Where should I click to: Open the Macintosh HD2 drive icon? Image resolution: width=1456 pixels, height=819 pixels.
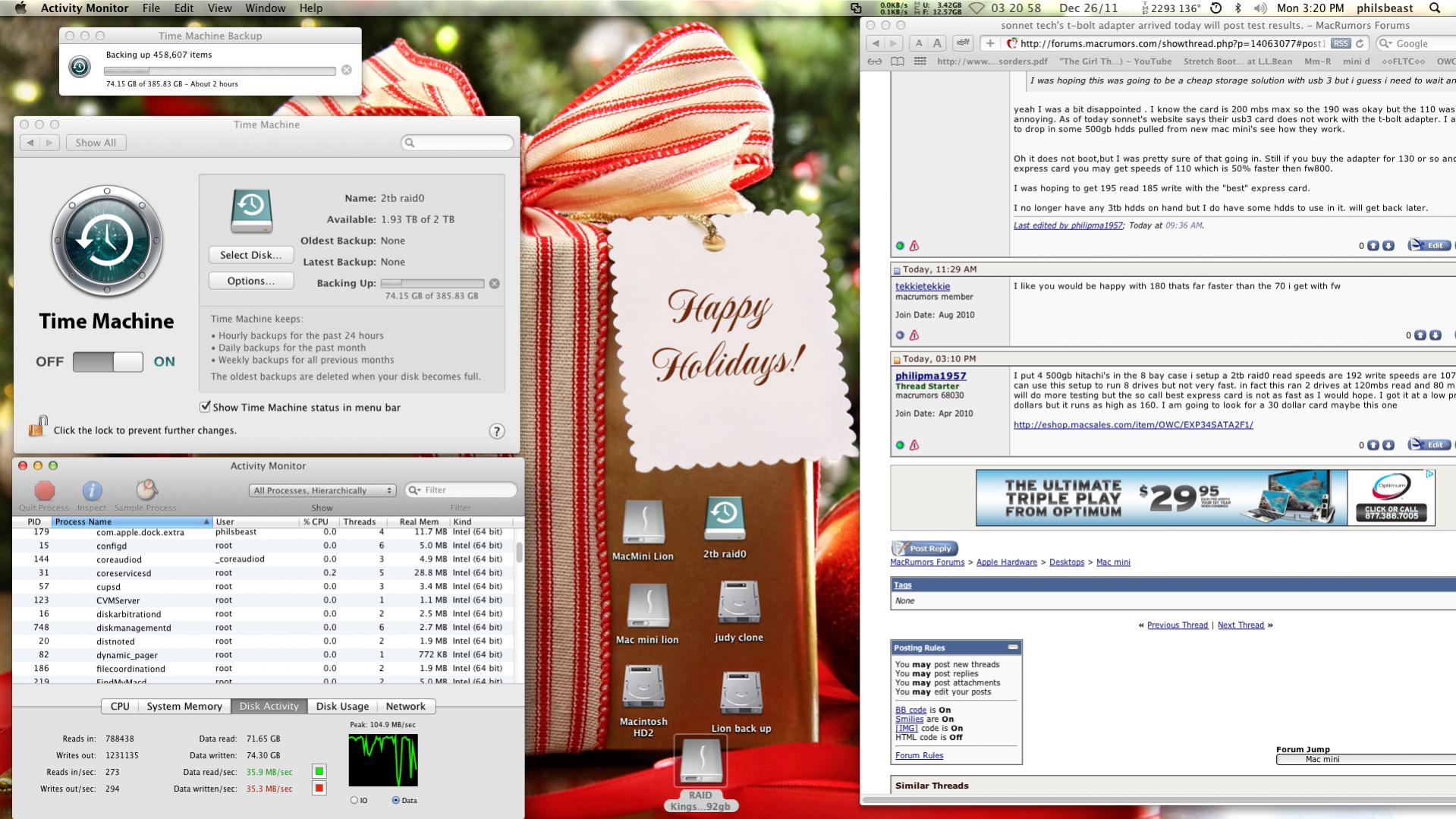click(x=643, y=687)
